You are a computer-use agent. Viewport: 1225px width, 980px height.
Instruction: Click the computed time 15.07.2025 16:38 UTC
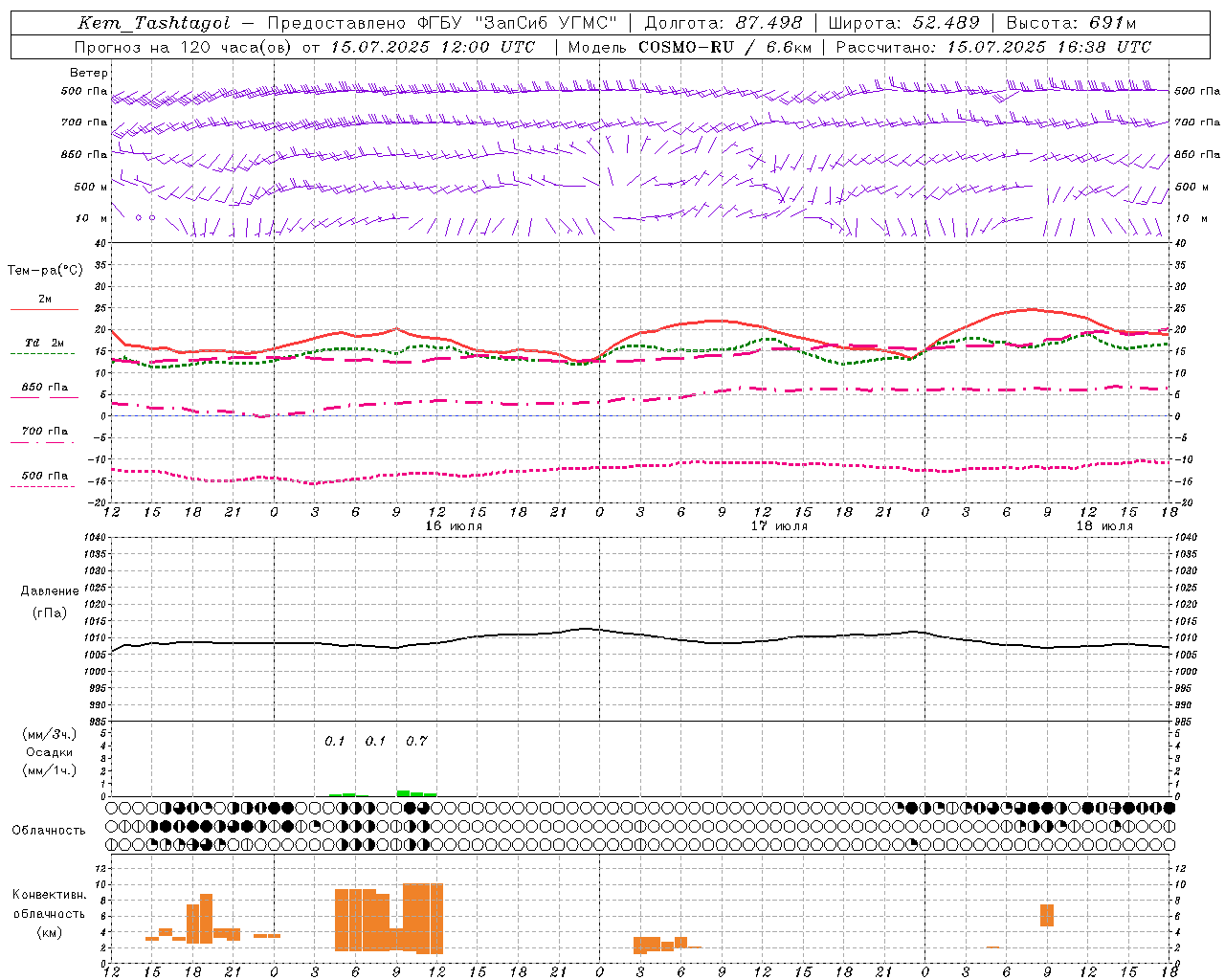(x=1049, y=47)
